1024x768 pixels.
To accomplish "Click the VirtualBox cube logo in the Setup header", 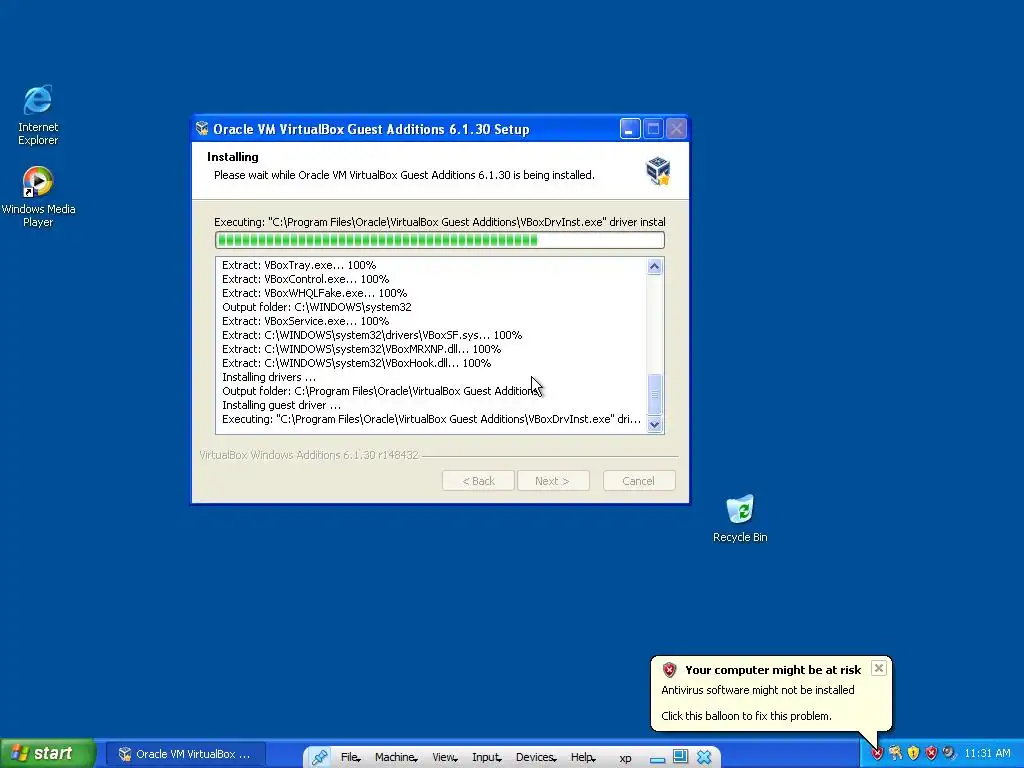I will coord(658,171).
